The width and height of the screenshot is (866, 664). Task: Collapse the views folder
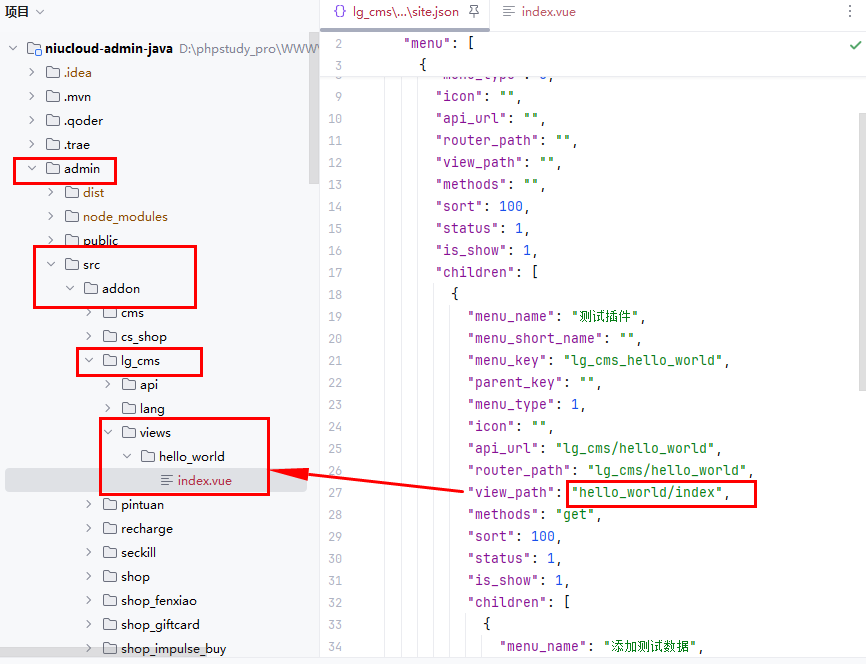tap(109, 433)
